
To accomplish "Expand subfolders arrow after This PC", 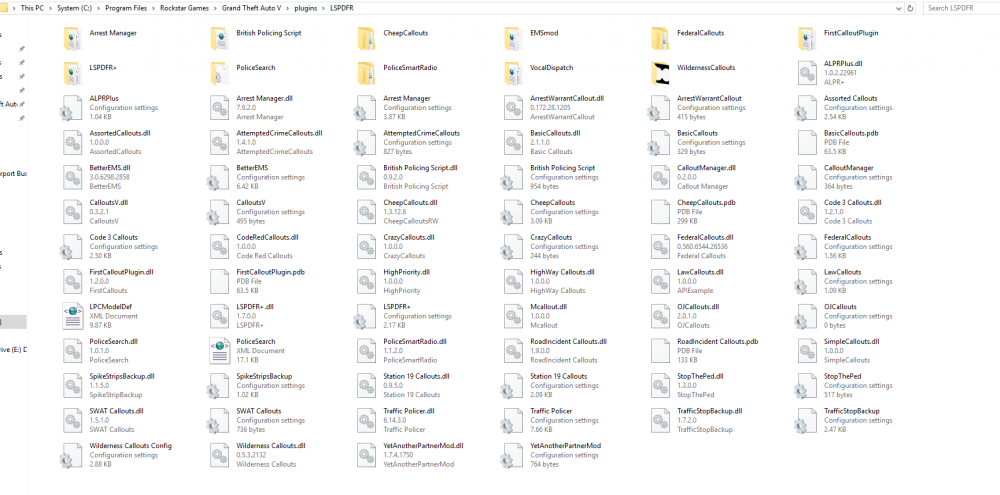I will 48,8.
